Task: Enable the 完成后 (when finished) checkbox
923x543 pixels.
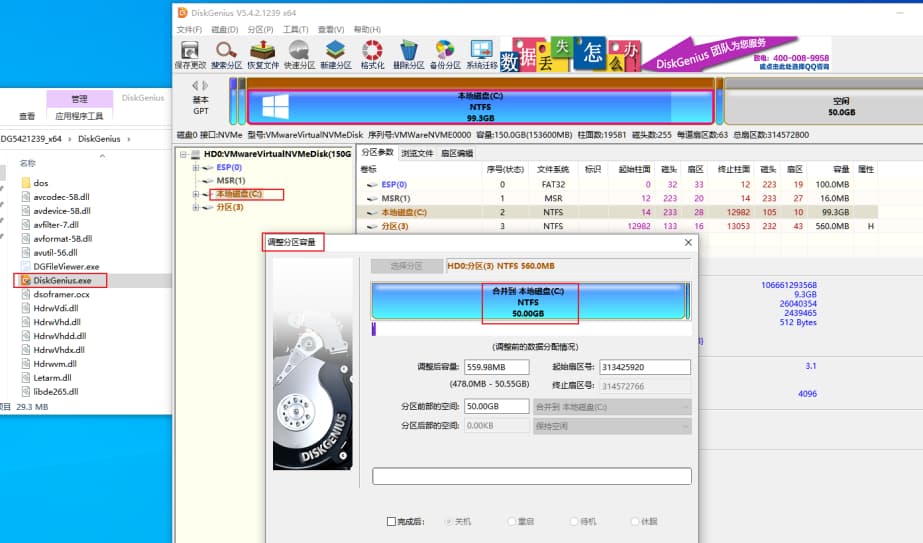Action: 391,521
